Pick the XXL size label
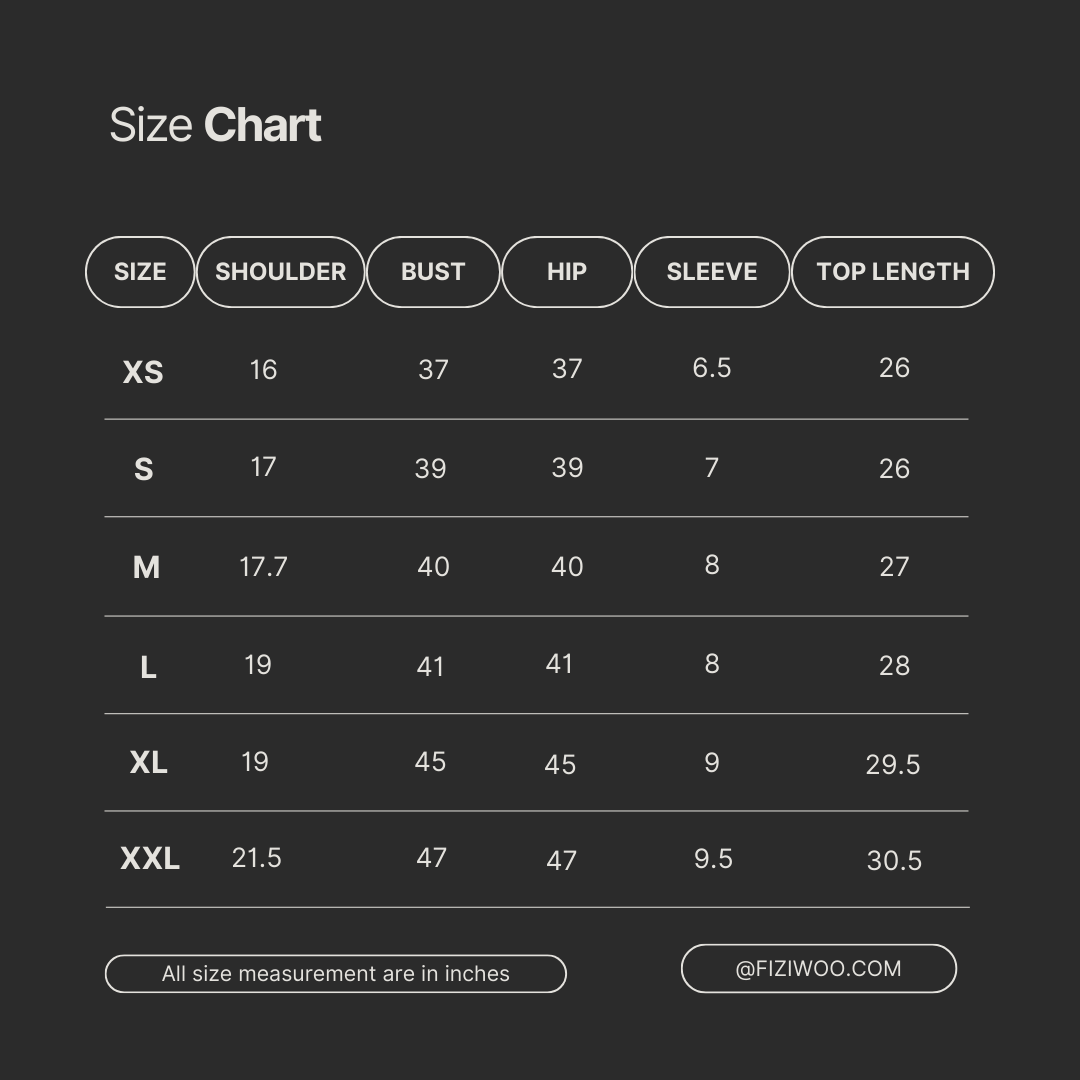Image resolution: width=1080 pixels, height=1080 pixels. 150,859
